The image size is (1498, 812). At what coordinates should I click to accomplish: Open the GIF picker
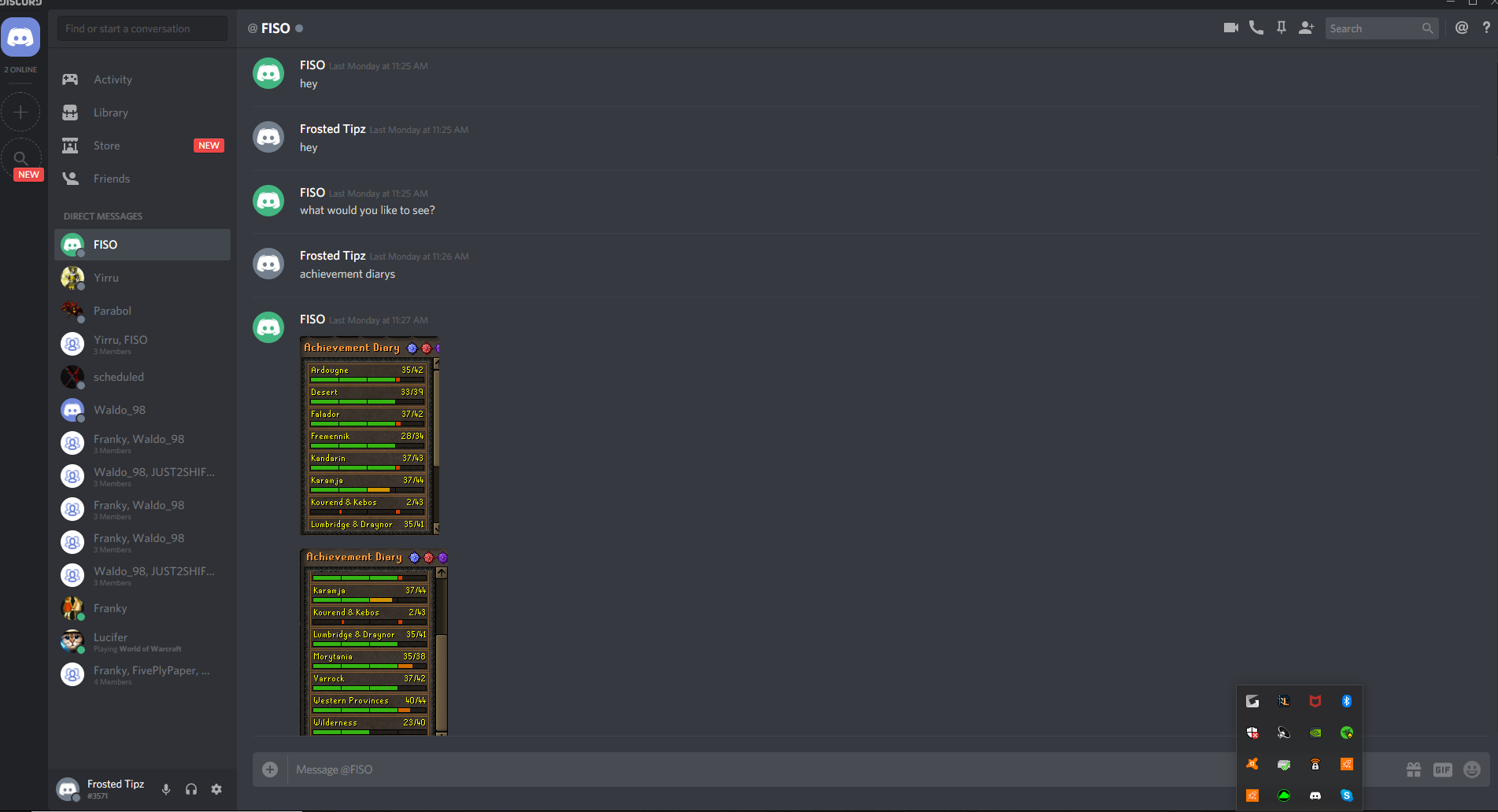click(1443, 770)
